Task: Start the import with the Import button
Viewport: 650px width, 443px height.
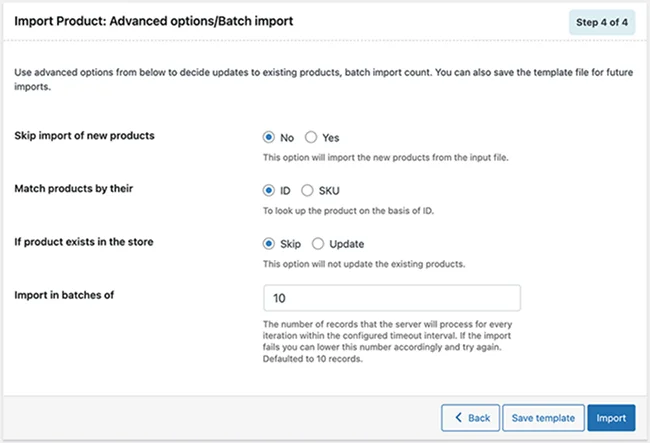Action: tap(610, 418)
